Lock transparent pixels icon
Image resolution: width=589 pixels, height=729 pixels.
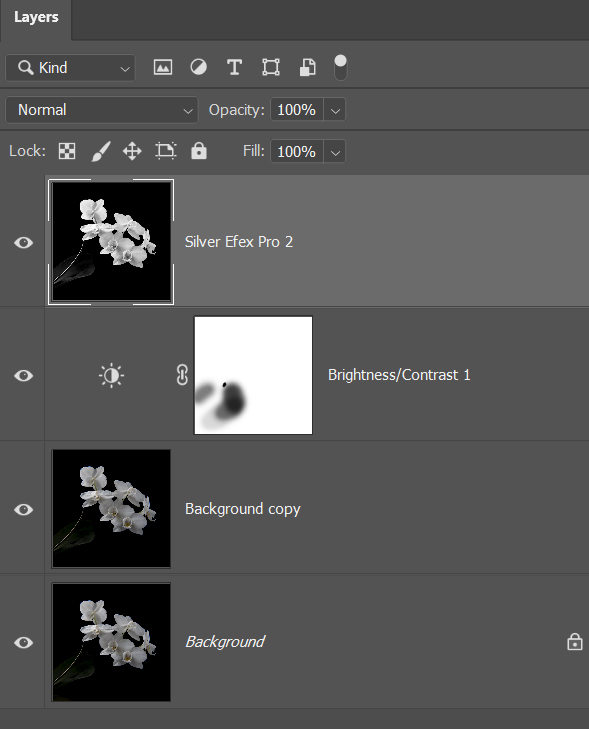(67, 151)
